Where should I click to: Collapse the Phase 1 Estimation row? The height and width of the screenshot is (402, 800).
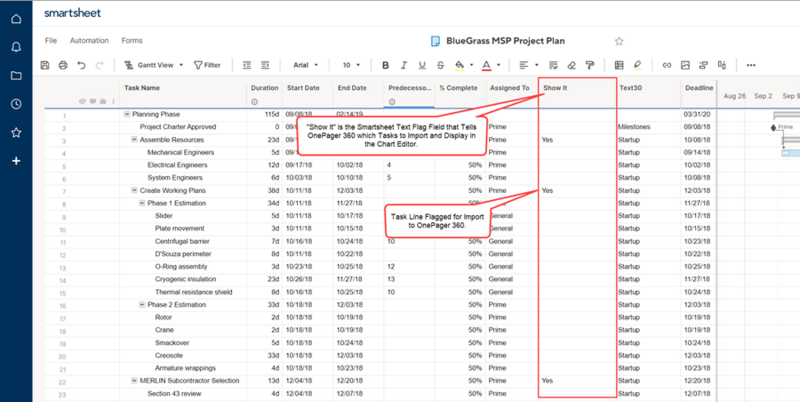[142, 203]
